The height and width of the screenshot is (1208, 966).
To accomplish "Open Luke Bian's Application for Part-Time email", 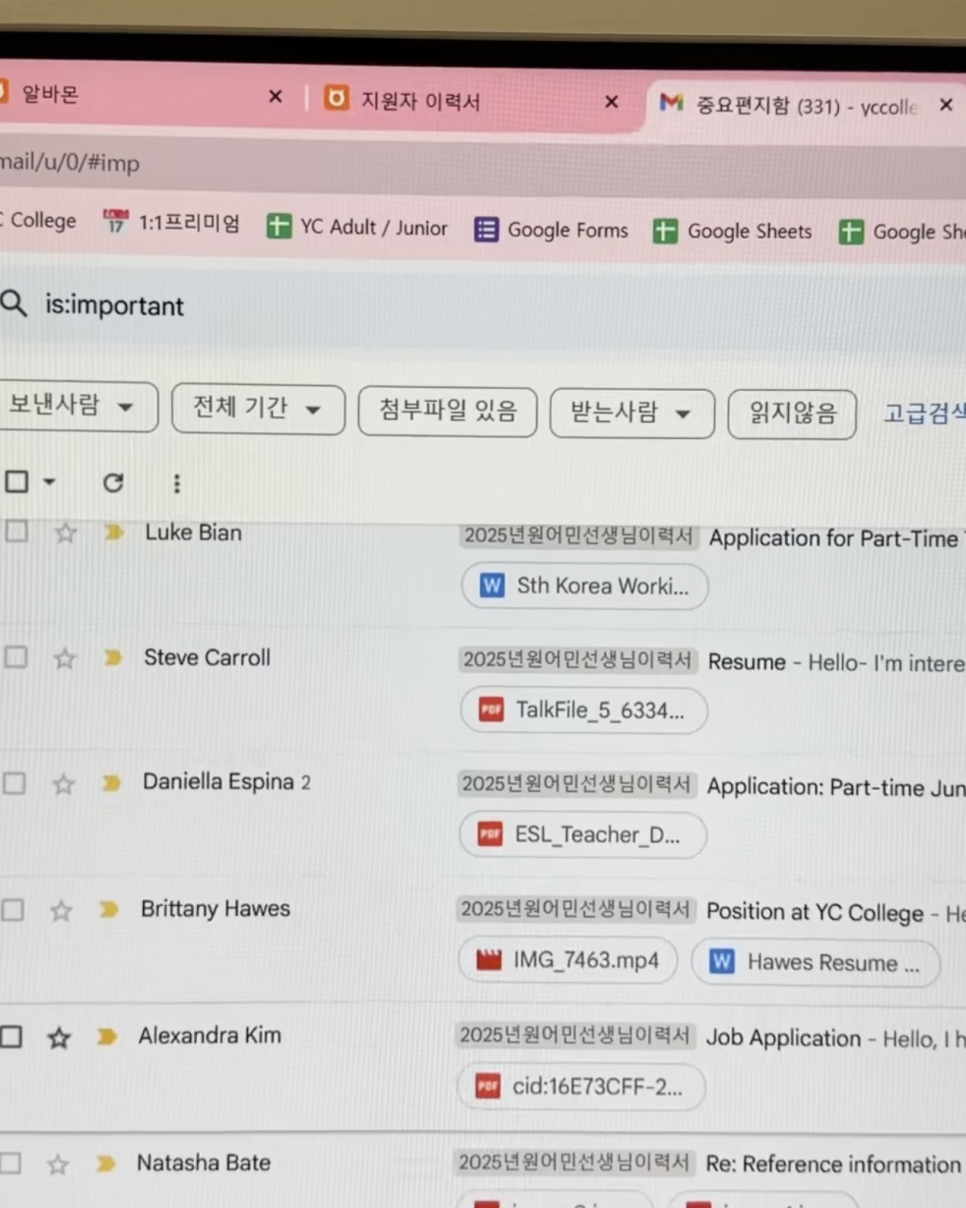I will coord(838,538).
